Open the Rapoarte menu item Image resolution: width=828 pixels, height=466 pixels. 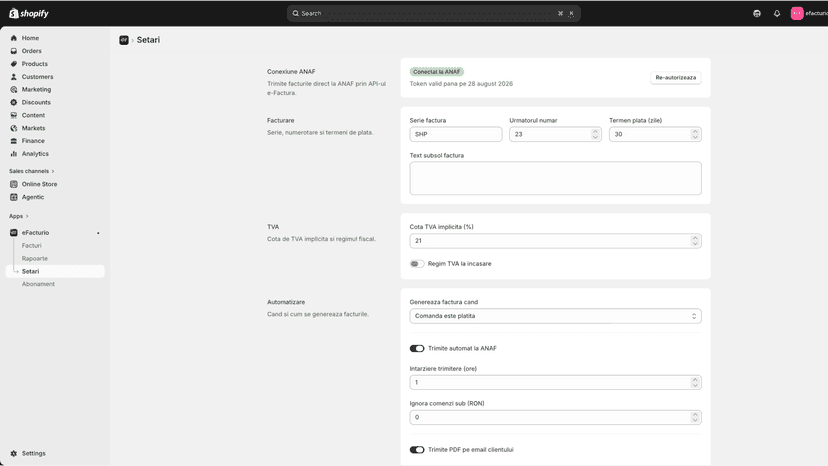pos(35,258)
